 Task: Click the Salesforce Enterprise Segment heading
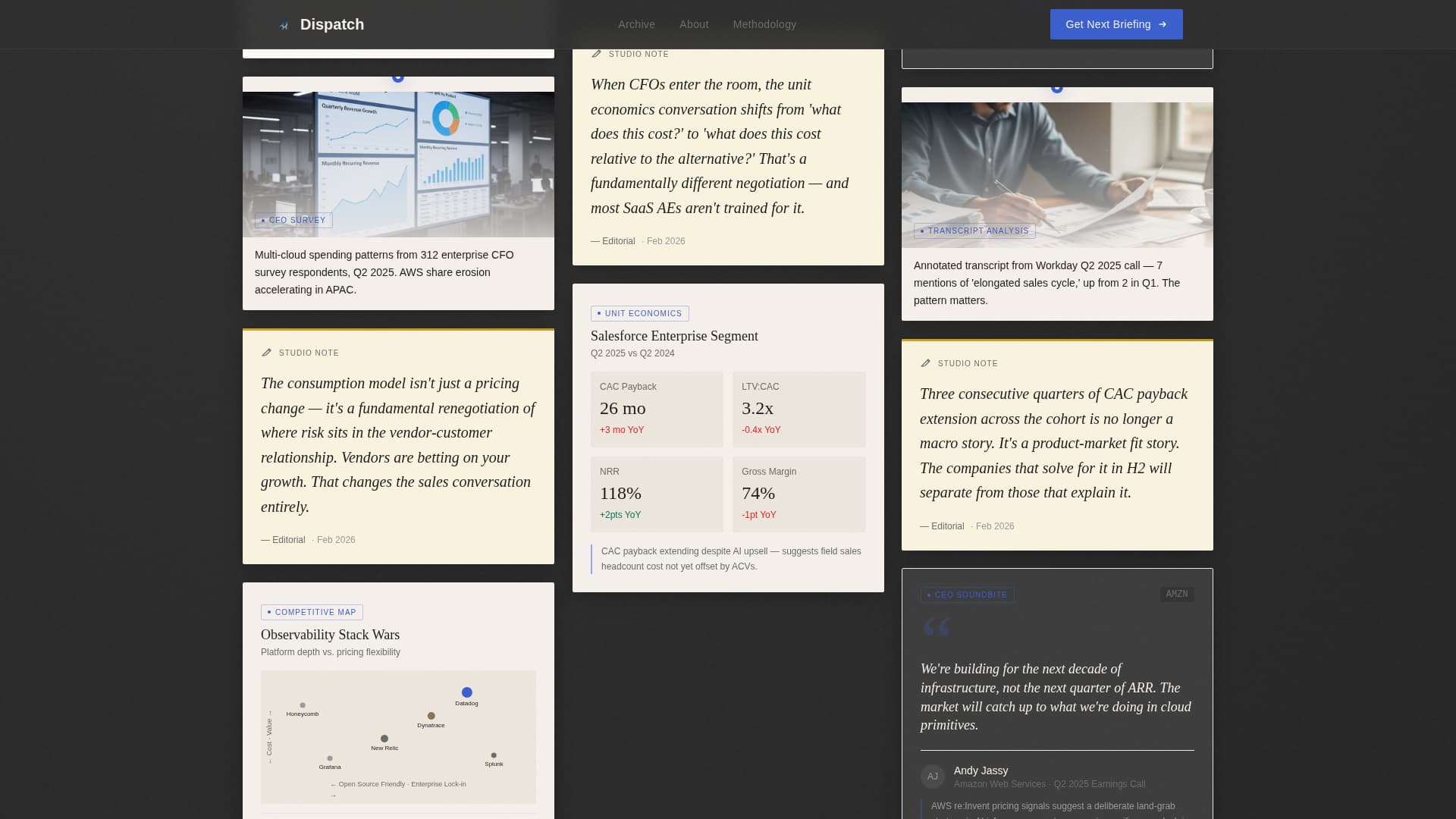(x=674, y=336)
